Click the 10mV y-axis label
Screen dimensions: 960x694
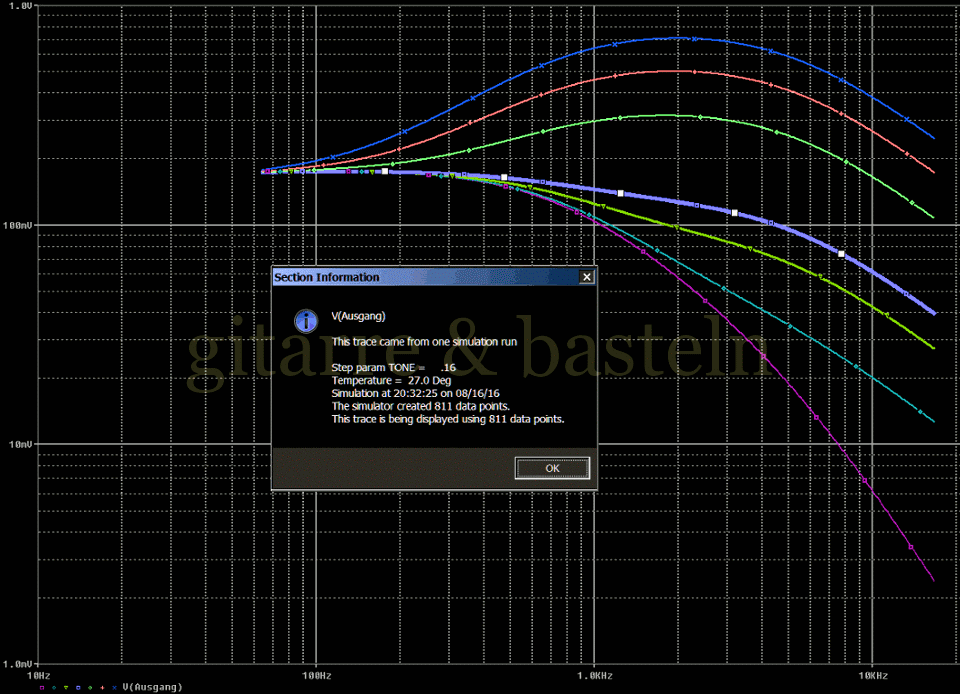pos(20,444)
